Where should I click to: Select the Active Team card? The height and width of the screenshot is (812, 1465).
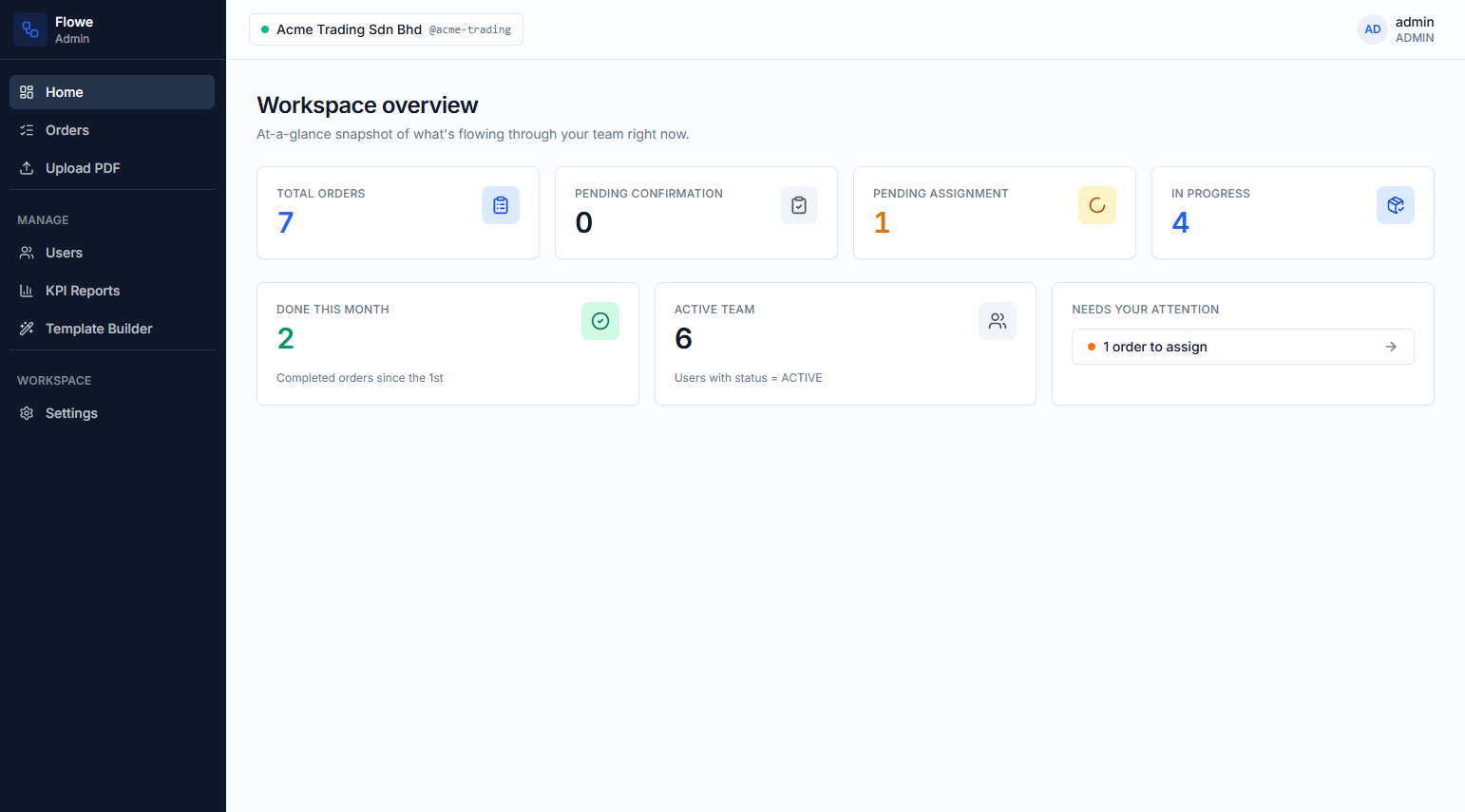[x=846, y=344]
